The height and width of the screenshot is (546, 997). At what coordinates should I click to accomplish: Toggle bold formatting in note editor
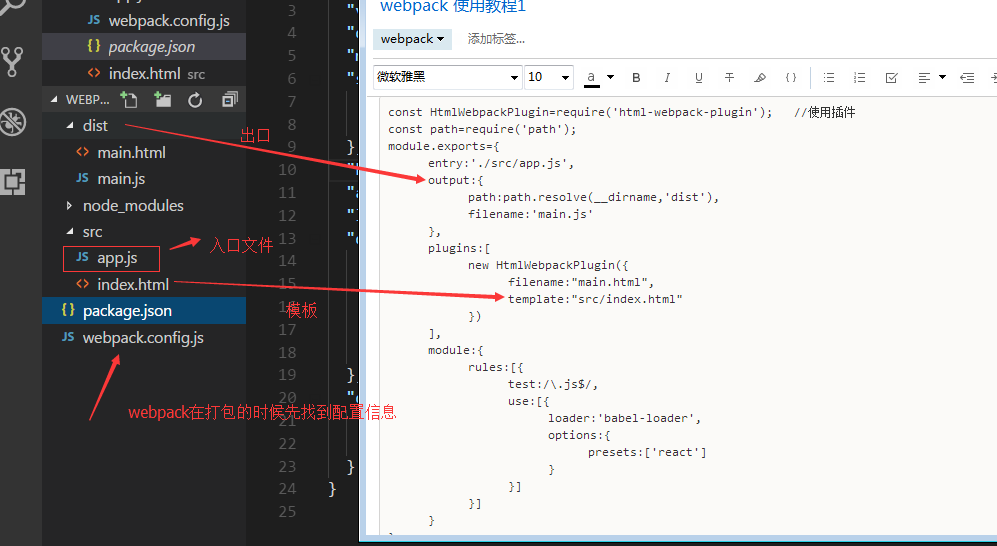[x=636, y=77]
